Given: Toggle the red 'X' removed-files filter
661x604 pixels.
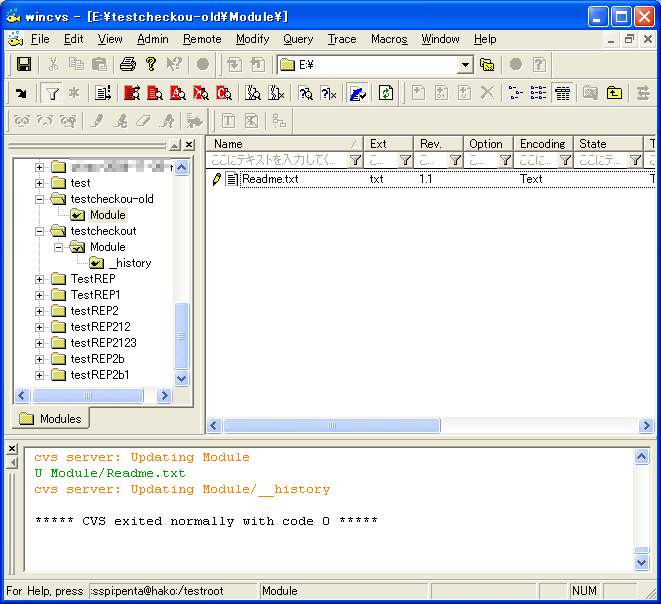Looking at the screenshot, I should 201,93.
